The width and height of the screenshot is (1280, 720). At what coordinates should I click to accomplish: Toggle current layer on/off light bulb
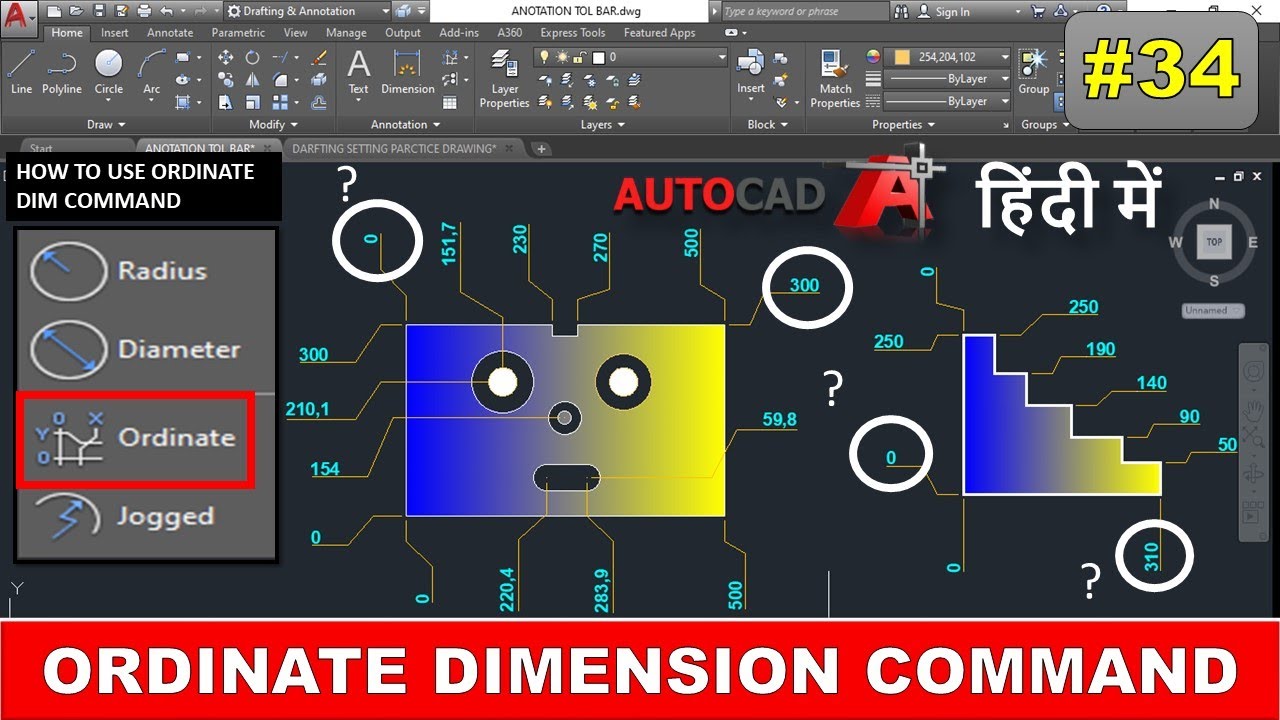[x=544, y=58]
